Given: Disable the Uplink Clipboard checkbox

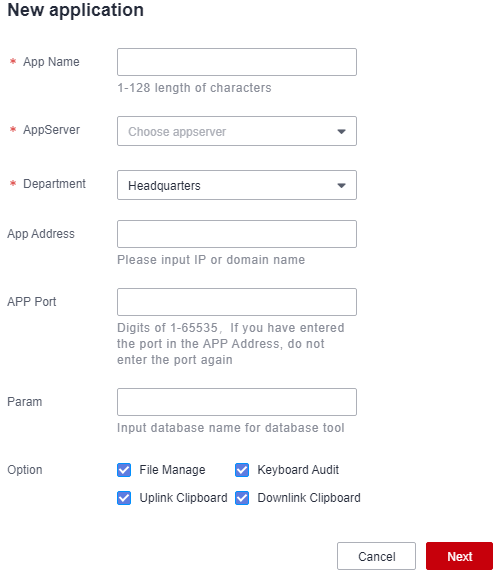Looking at the screenshot, I should point(124,498).
